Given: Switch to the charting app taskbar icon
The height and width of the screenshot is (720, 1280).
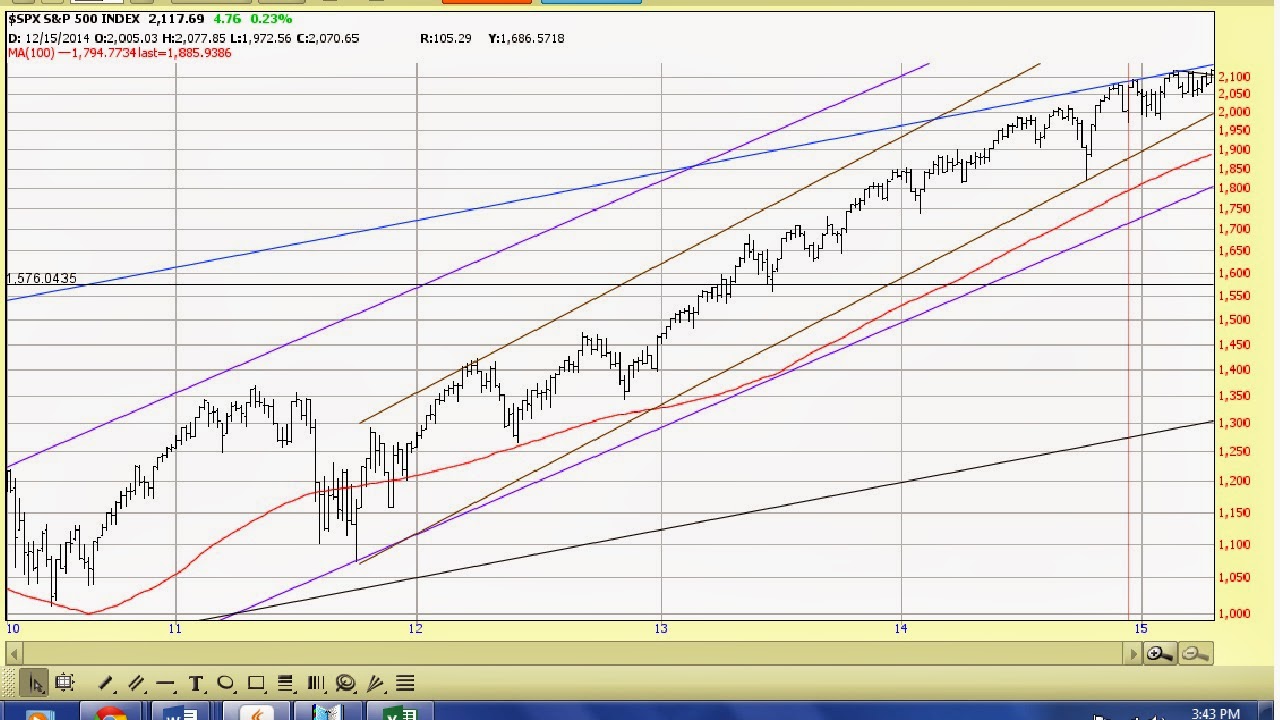Looking at the screenshot, I should [258, 713].
